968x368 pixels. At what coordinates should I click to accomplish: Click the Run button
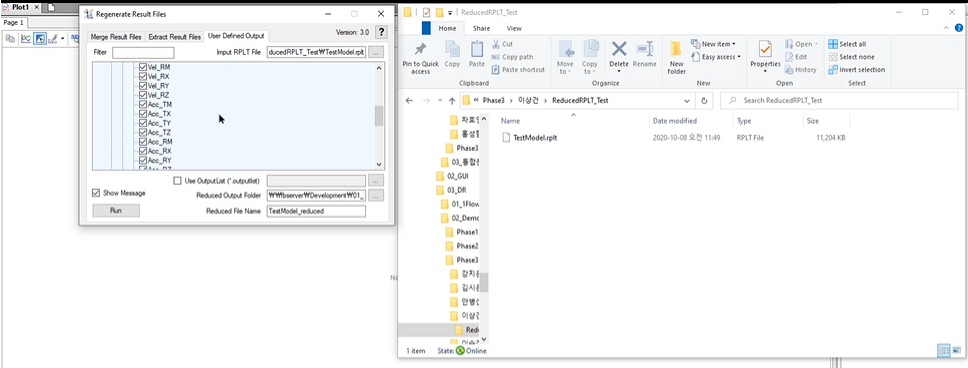pos(115,211)
